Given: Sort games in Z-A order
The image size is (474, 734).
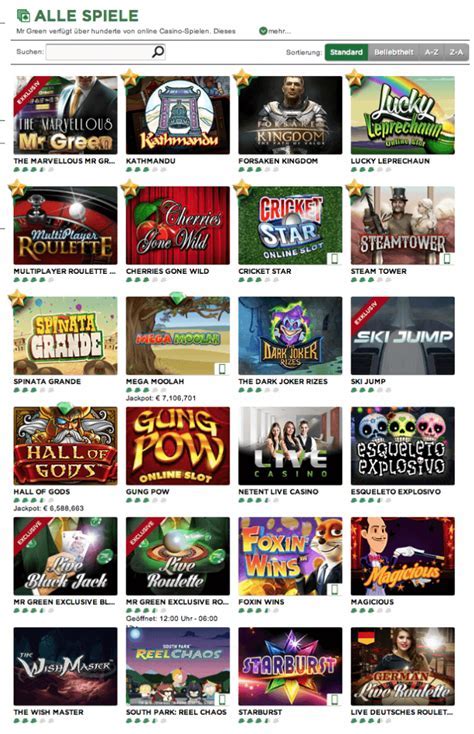Looking at the screenshot, I should point(456,52).
